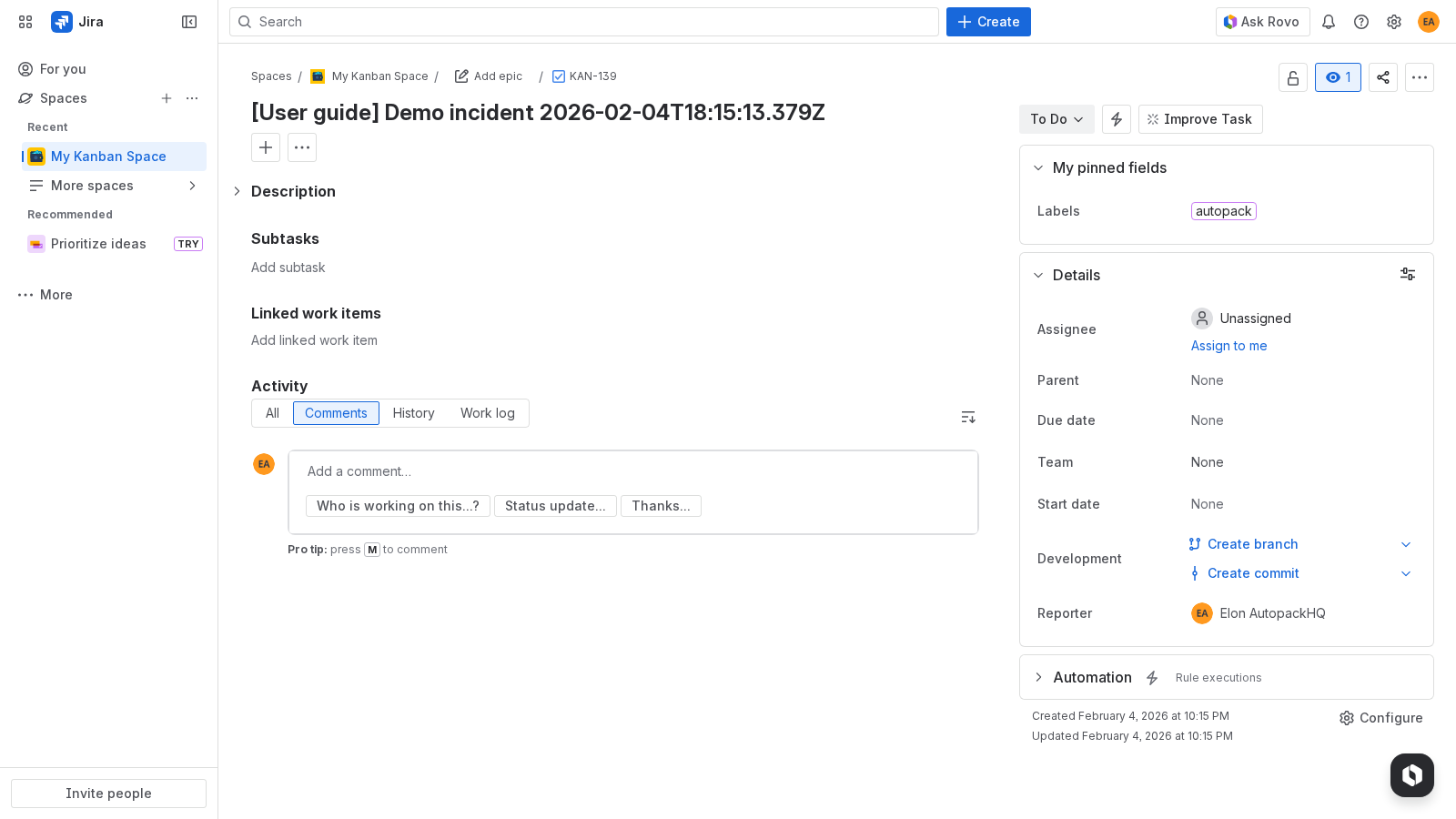Open the notifications bell
This screenshot has height=819, width=1456.
tap(1329, 22)
